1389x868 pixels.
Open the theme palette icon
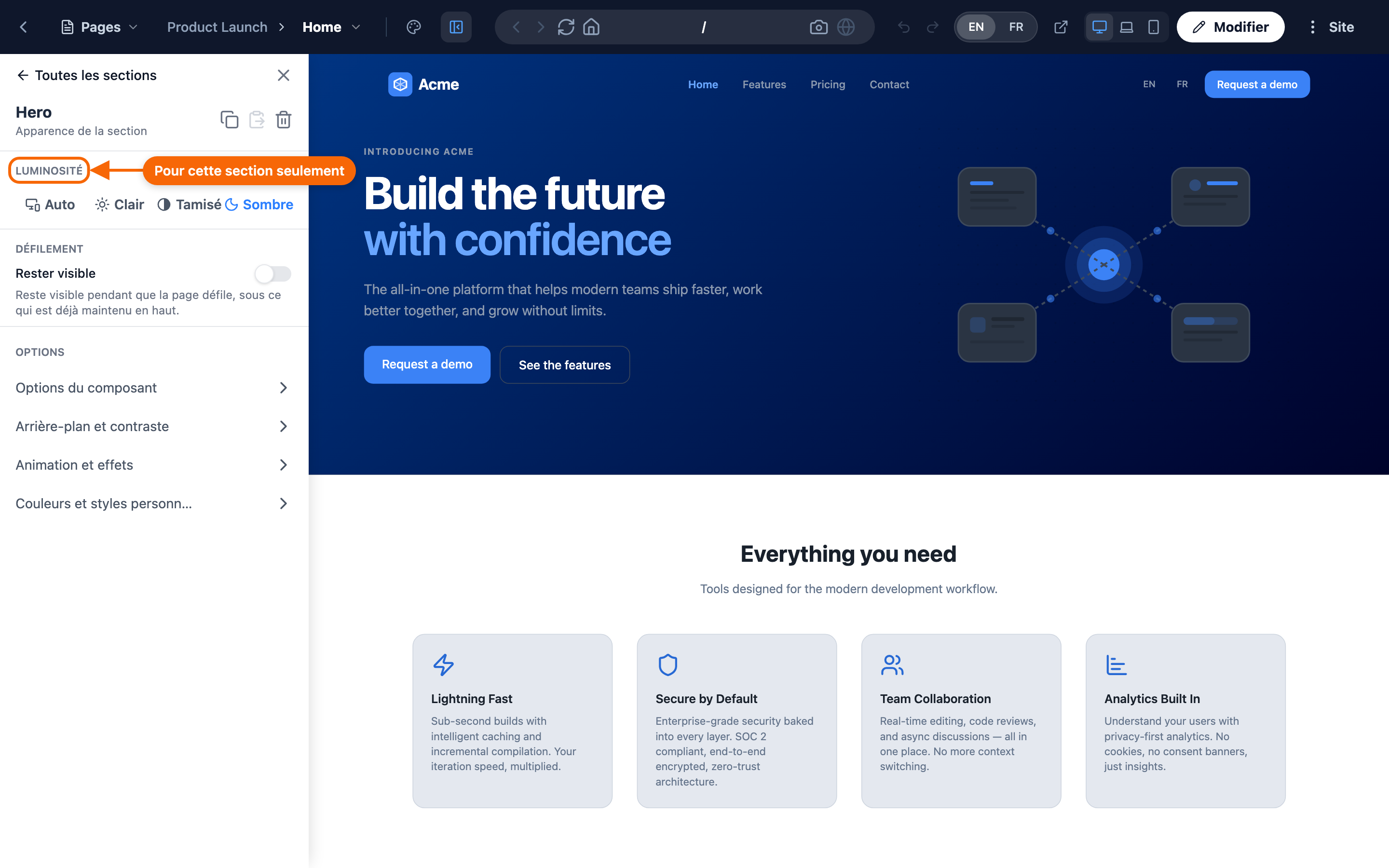413,27
